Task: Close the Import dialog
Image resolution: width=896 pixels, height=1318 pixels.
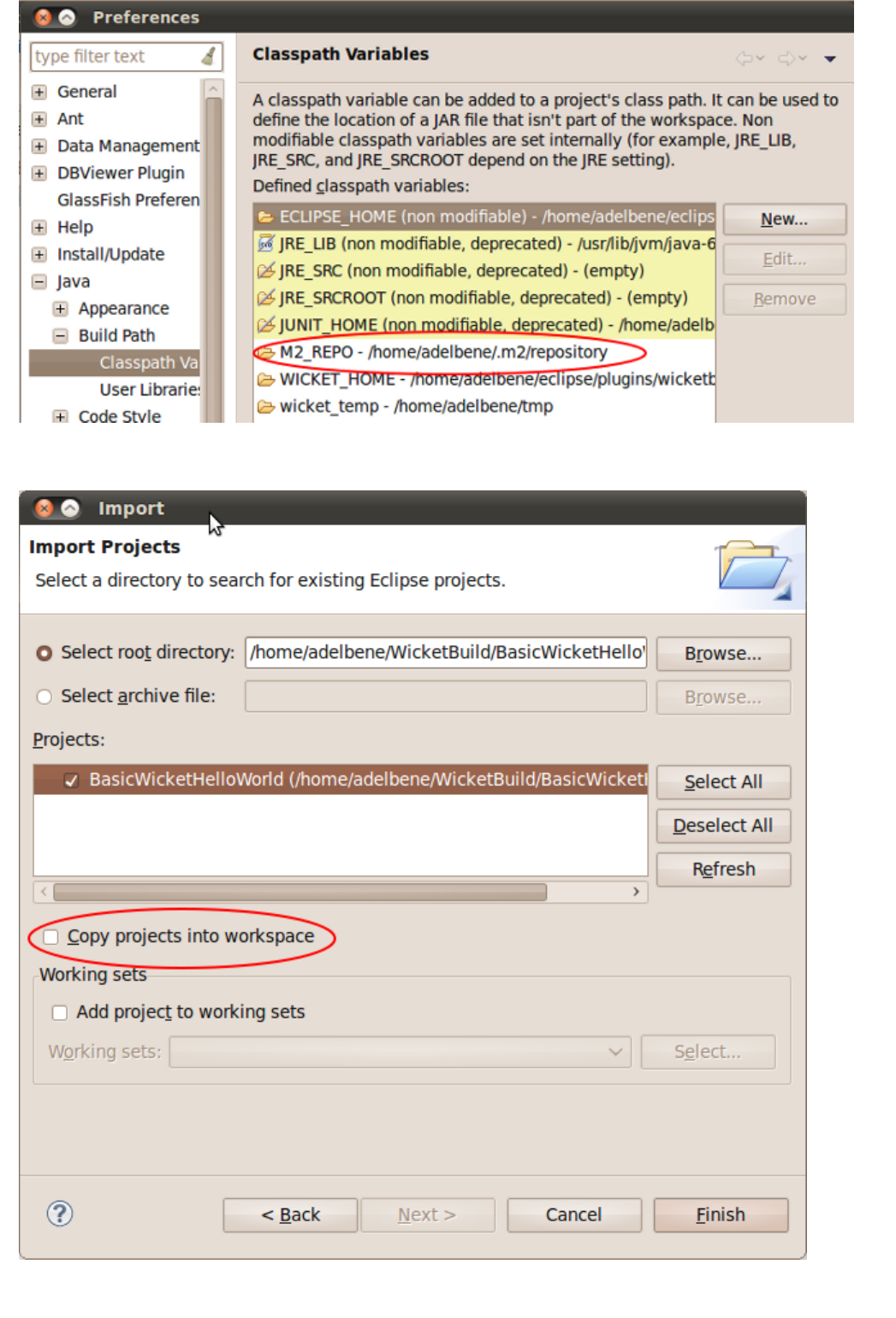Action: point(45,508)
